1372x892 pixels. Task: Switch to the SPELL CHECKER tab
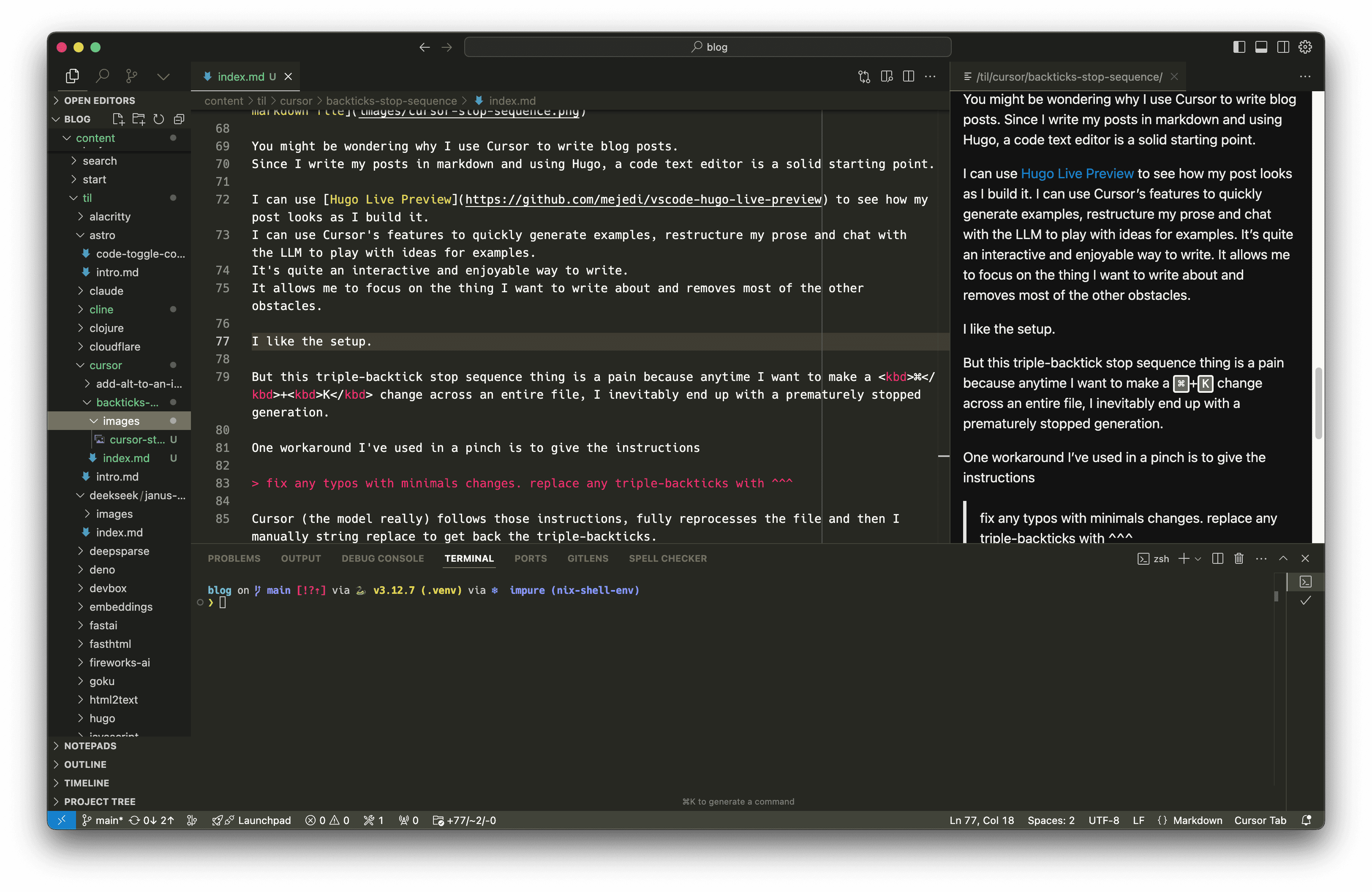(667, 558)
